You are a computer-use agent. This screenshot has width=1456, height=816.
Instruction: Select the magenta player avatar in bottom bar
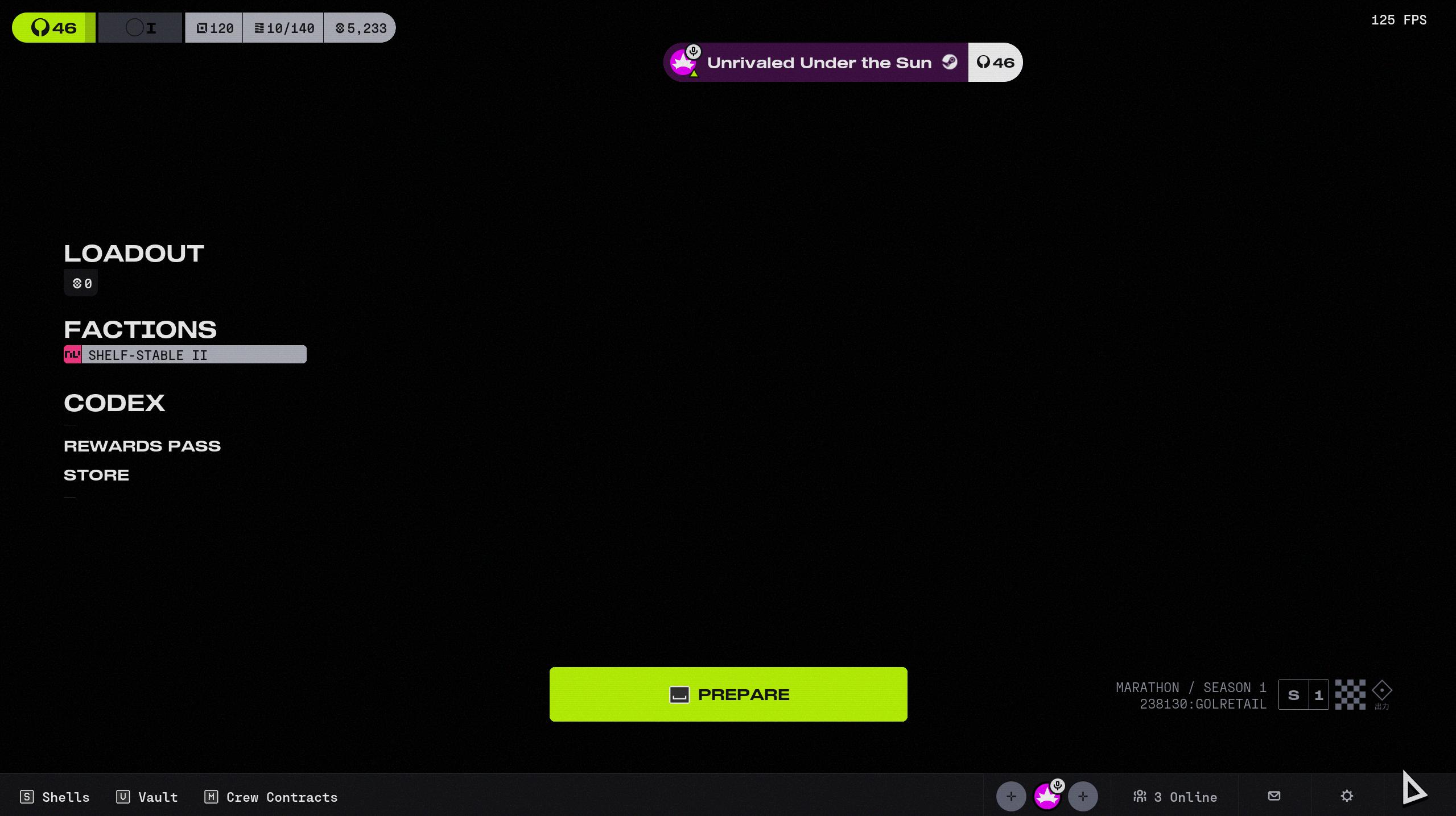click(x=1046, y=797)
